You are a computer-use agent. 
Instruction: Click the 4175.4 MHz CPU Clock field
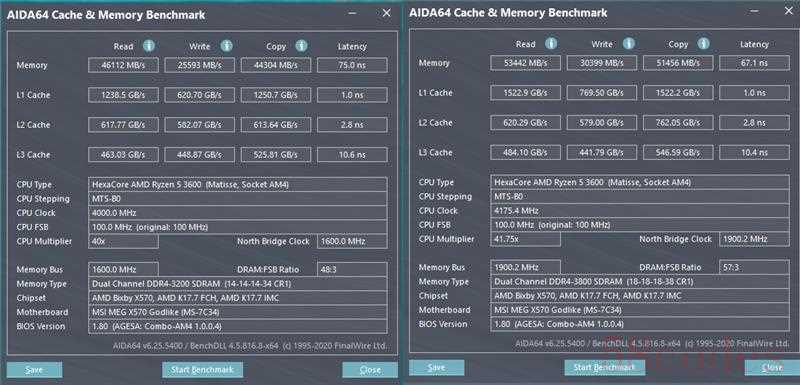coord(640,211)
